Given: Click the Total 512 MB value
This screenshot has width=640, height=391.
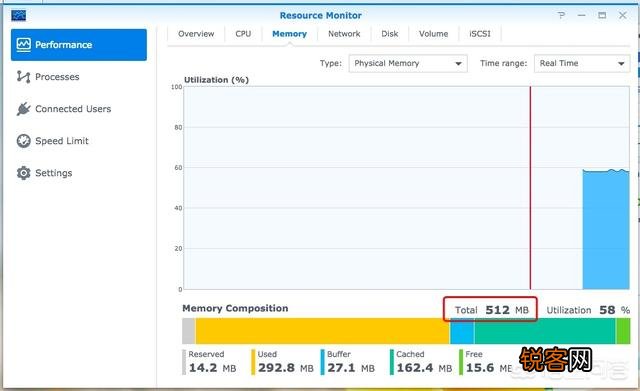Looking at the screenshot, I should (x=491, y=310).
